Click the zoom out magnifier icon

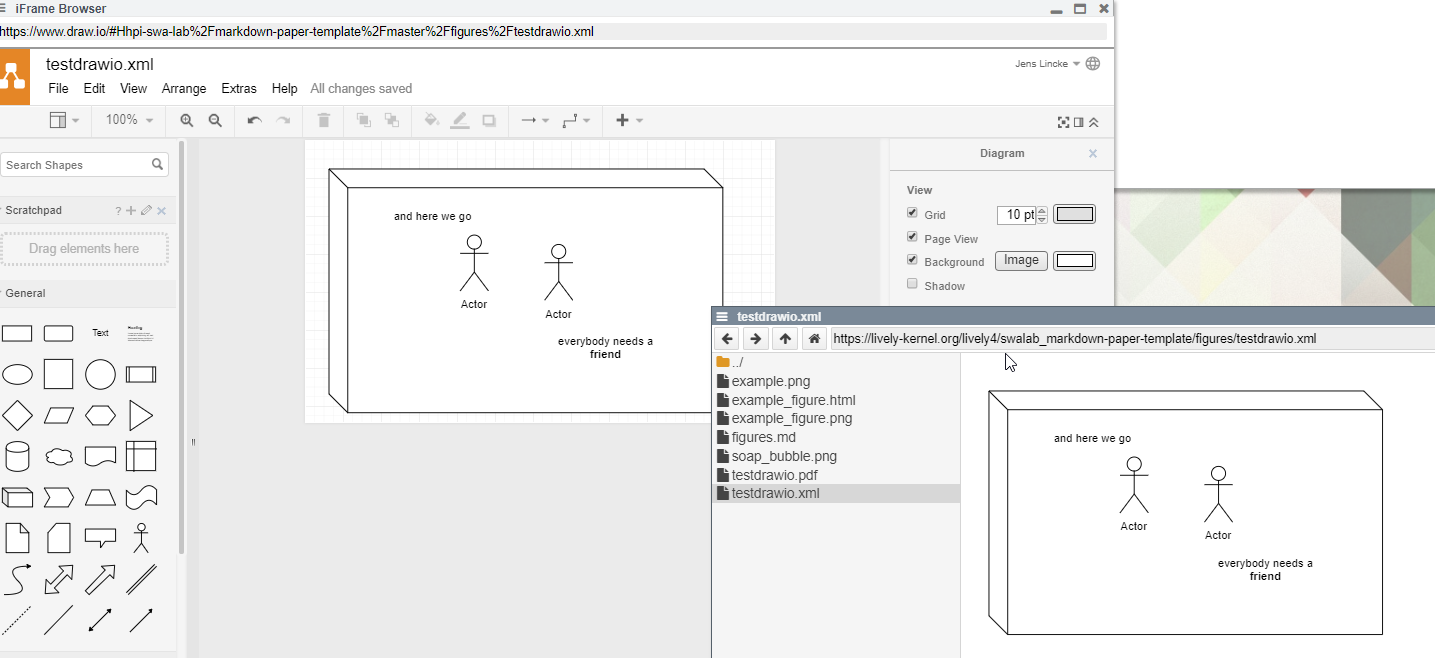point(215,120)
